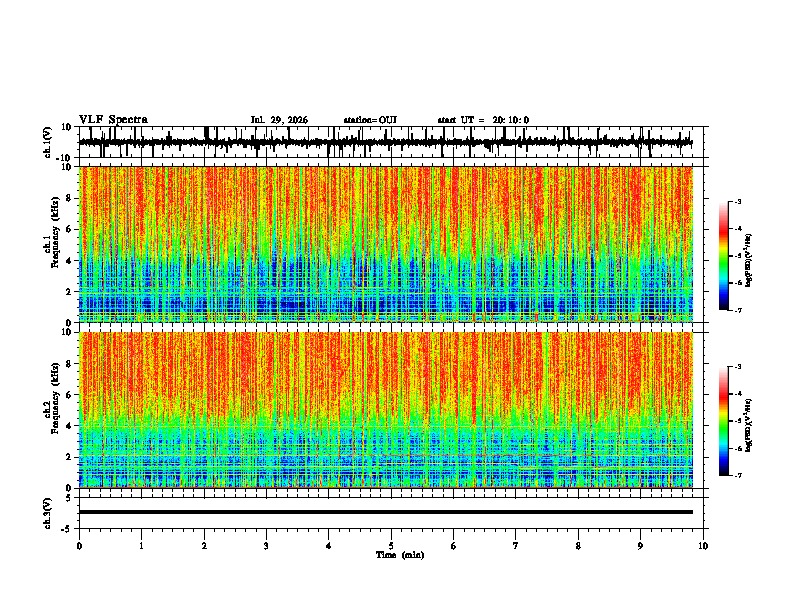792x612 pixels.
Task: Click the 5 minute tick on time axis
Action: [391, 546]
